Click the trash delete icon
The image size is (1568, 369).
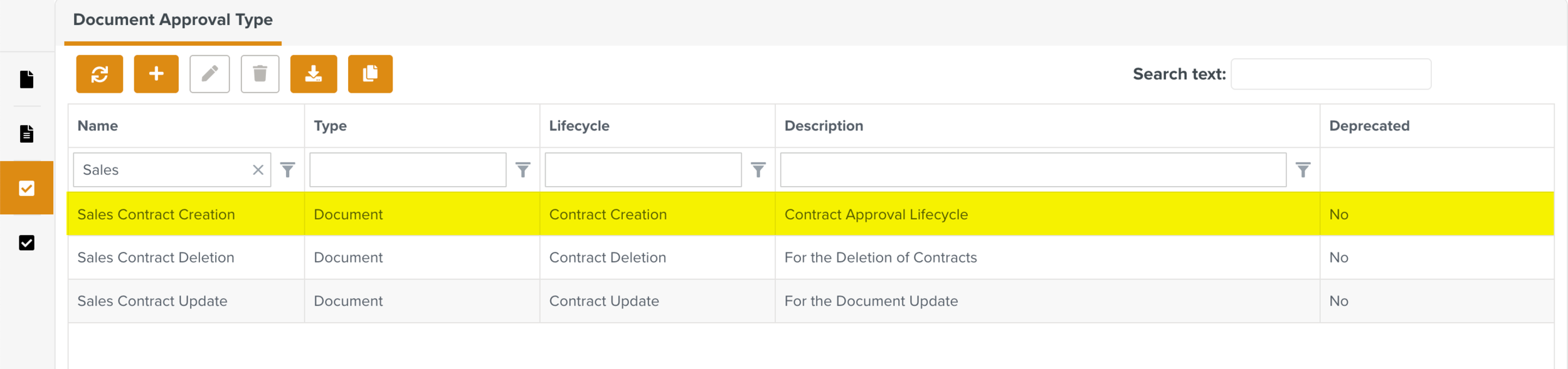pos(260,74)
